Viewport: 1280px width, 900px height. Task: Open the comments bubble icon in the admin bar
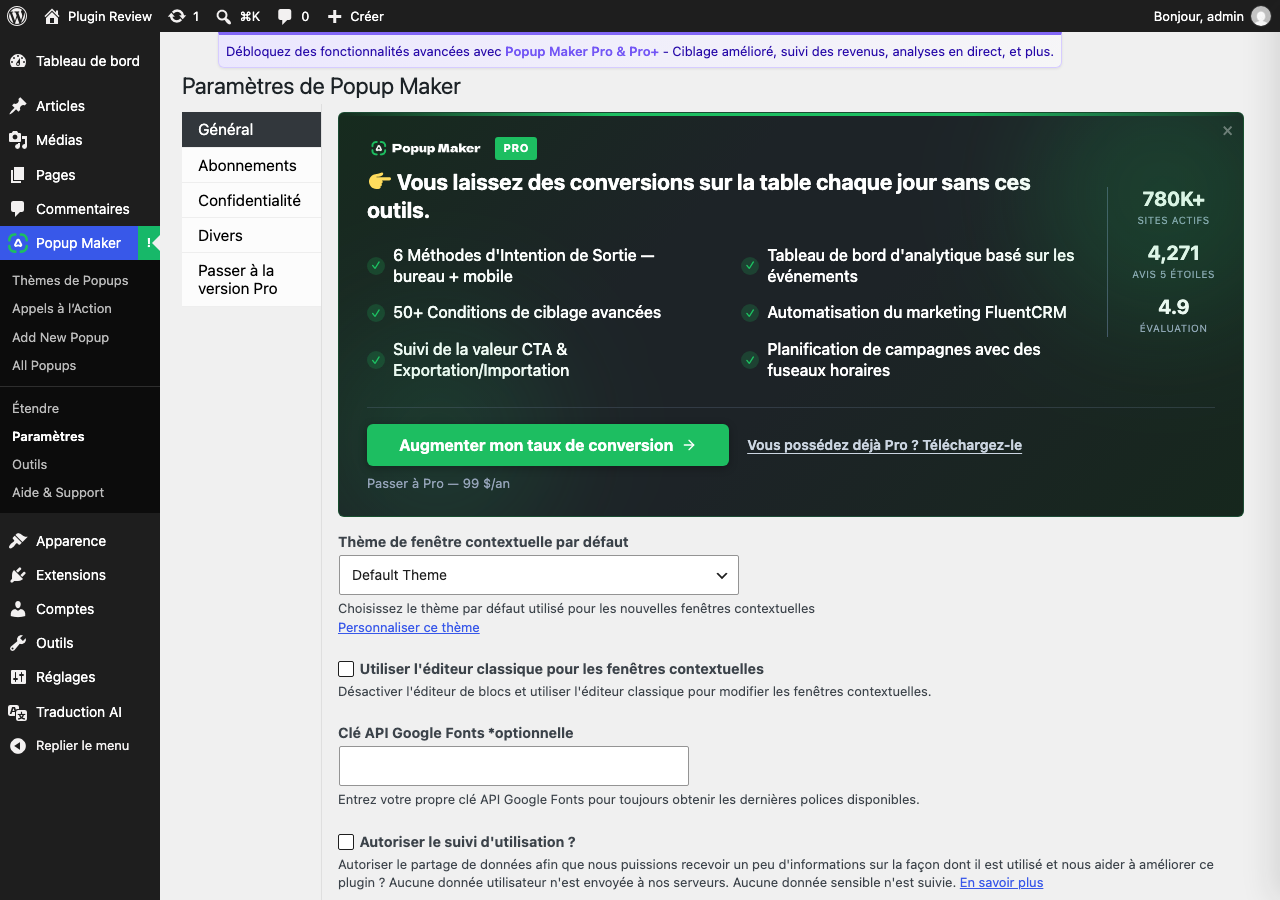point(285,16)
